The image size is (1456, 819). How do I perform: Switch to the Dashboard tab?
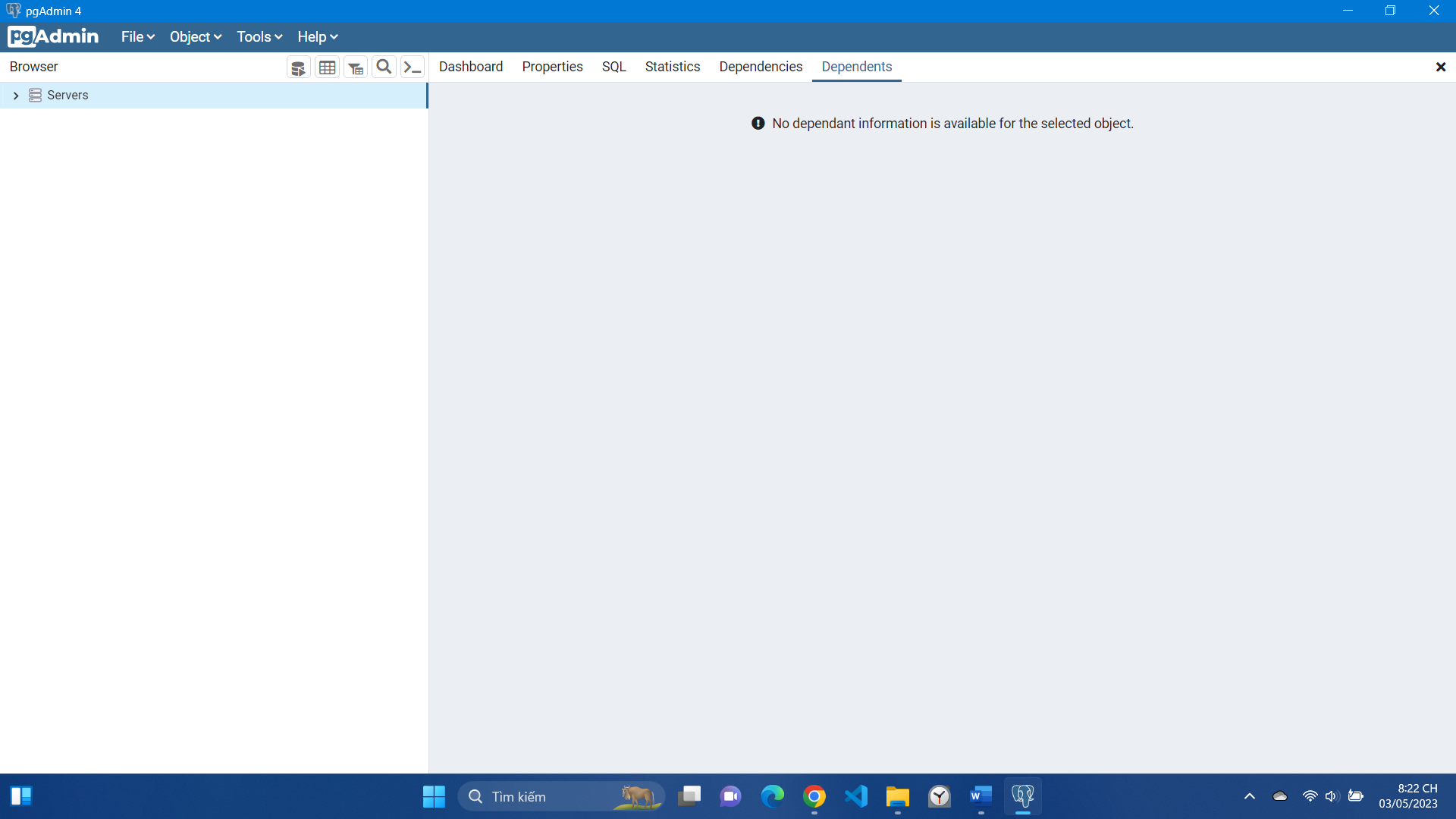click(x=470, y=67)
